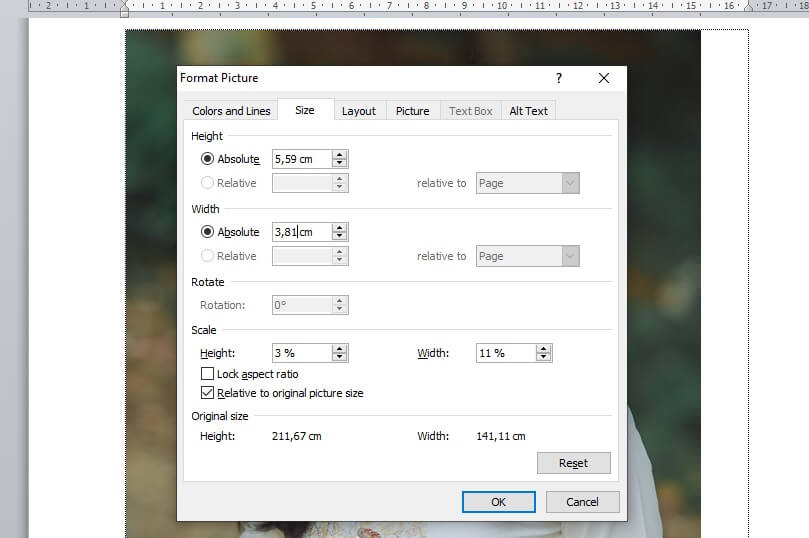
Task: Click the relative width input field
Action: [302, 256]
